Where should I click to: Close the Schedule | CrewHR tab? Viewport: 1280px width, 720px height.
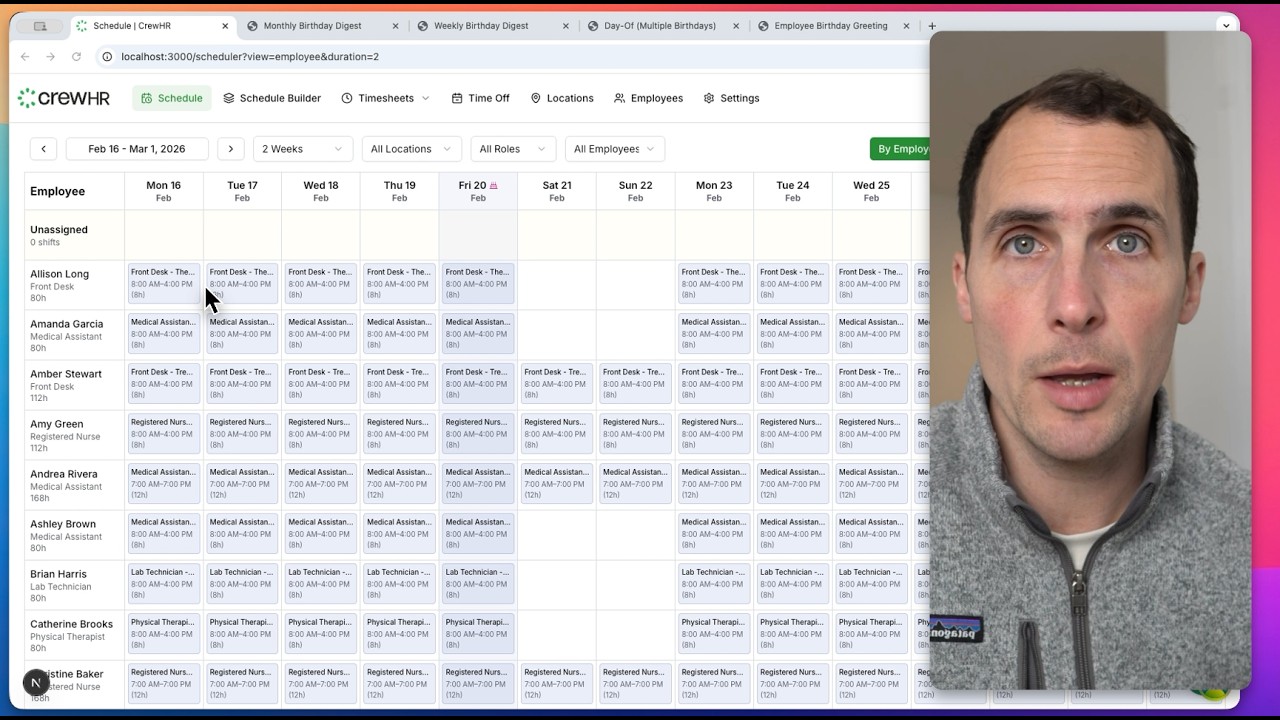(225, 26)
